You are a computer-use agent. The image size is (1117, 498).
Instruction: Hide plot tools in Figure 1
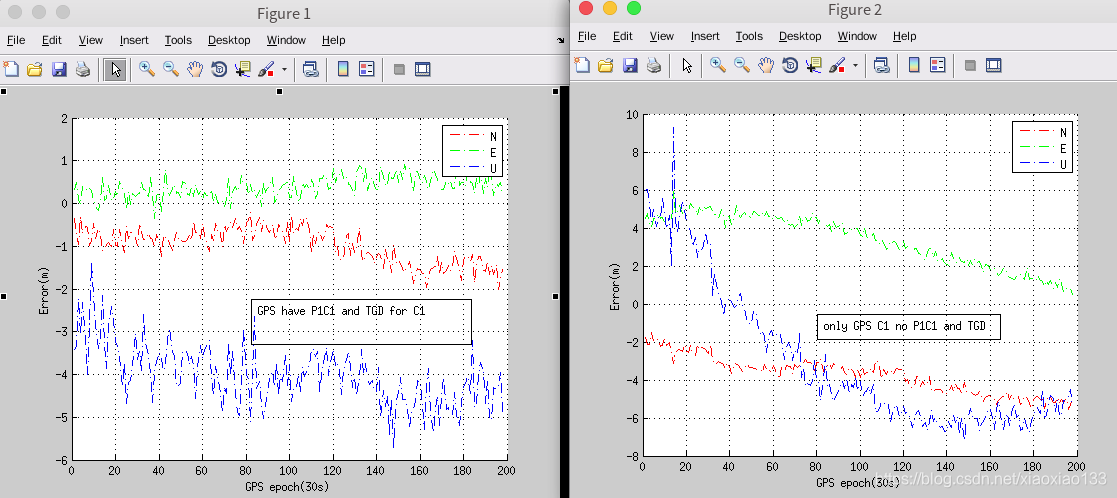click(x=399, y=69)
